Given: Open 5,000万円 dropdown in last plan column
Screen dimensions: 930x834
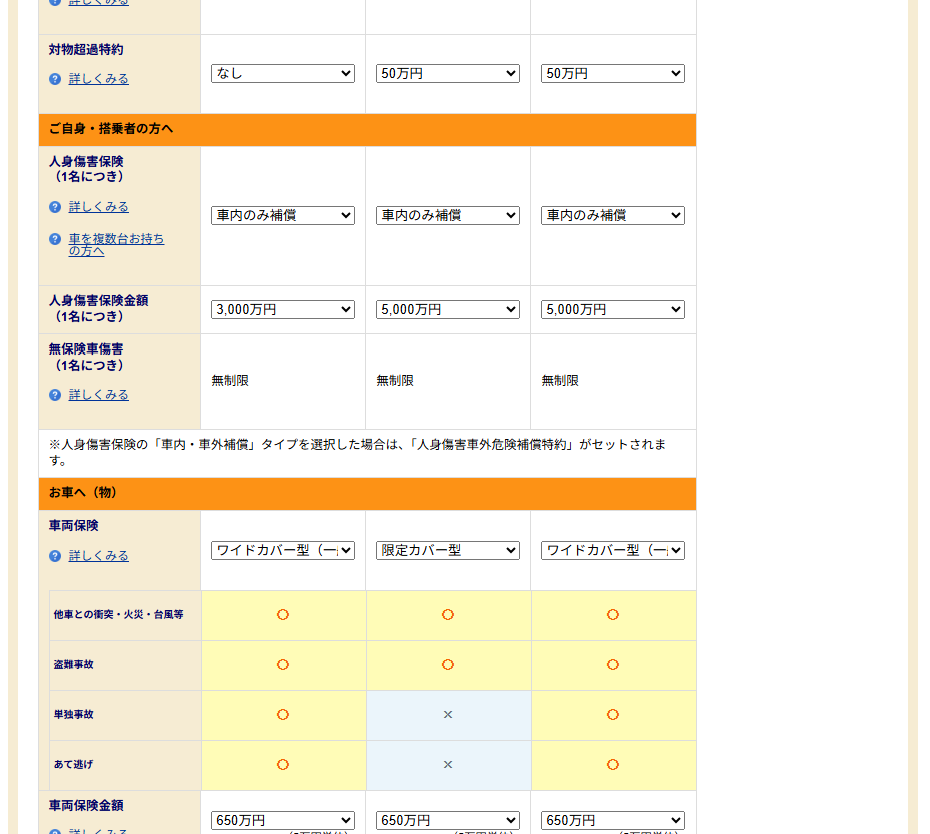Looking at the screenshot, I should tap(613, 310).
